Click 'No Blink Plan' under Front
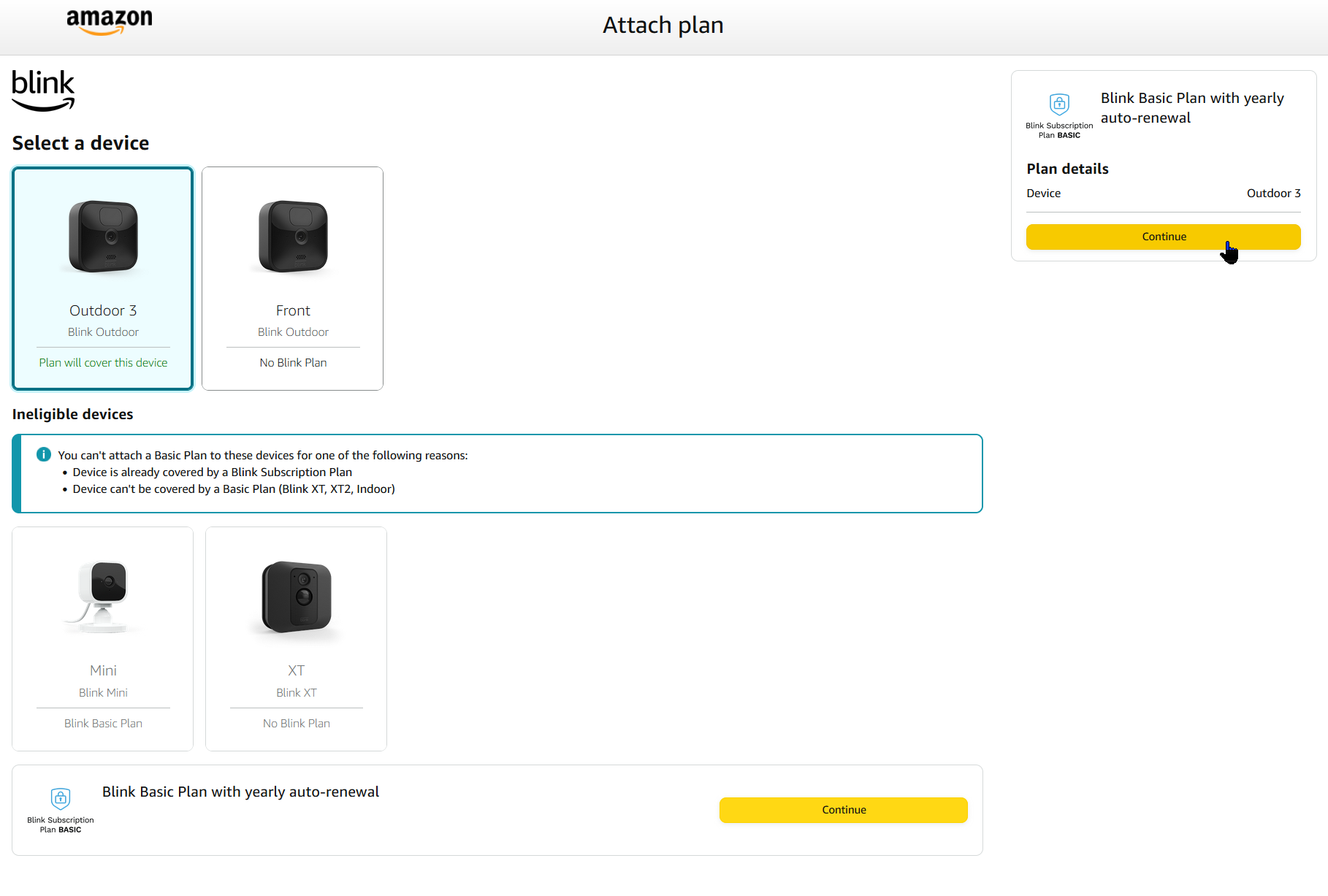 (293, 362)
